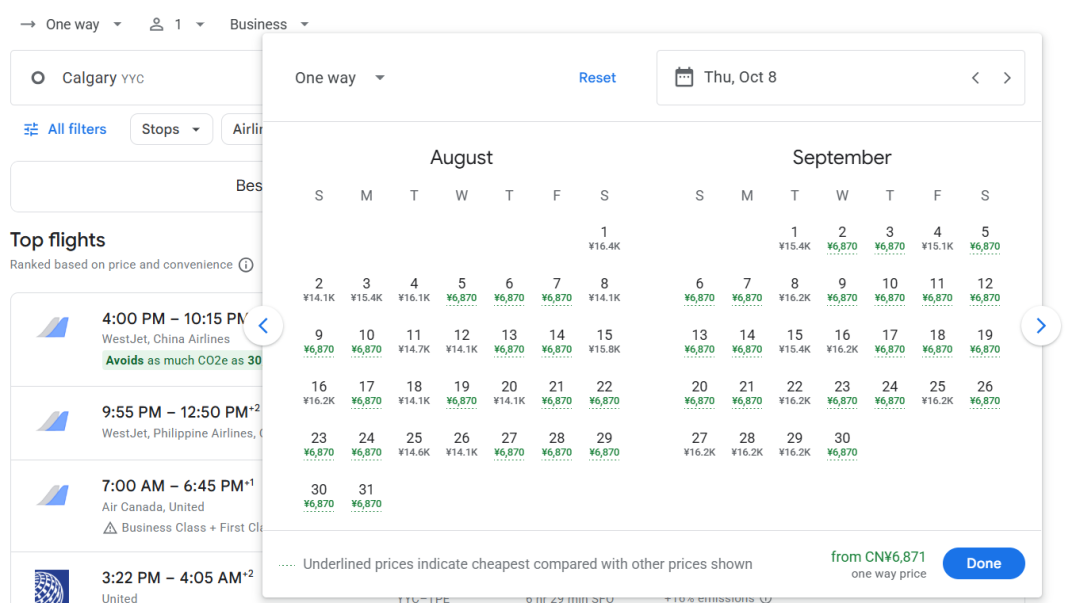Open the info icon next to ranking text
Image resolution: width=1080 pixels, height=603 pixels.
[x=246, y=265]
